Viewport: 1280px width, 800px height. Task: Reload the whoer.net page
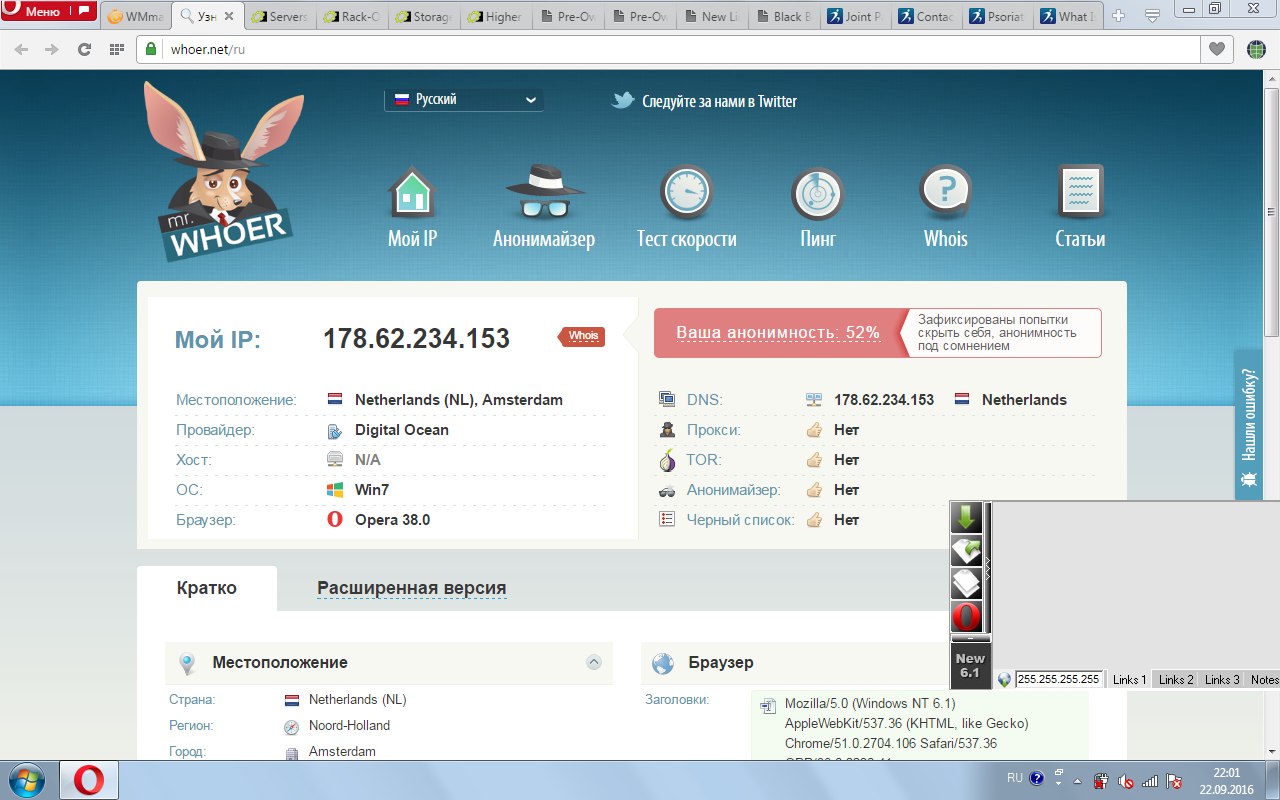point(85,49)
